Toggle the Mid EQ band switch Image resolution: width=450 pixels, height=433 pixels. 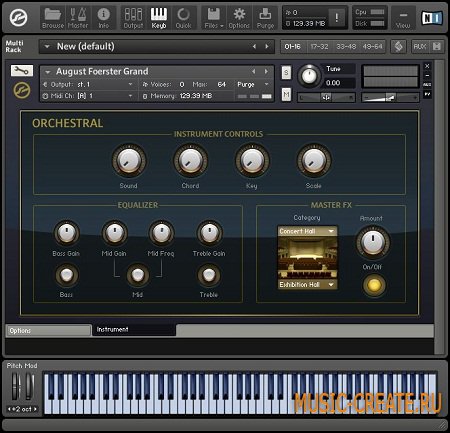[x=138, y=276]
